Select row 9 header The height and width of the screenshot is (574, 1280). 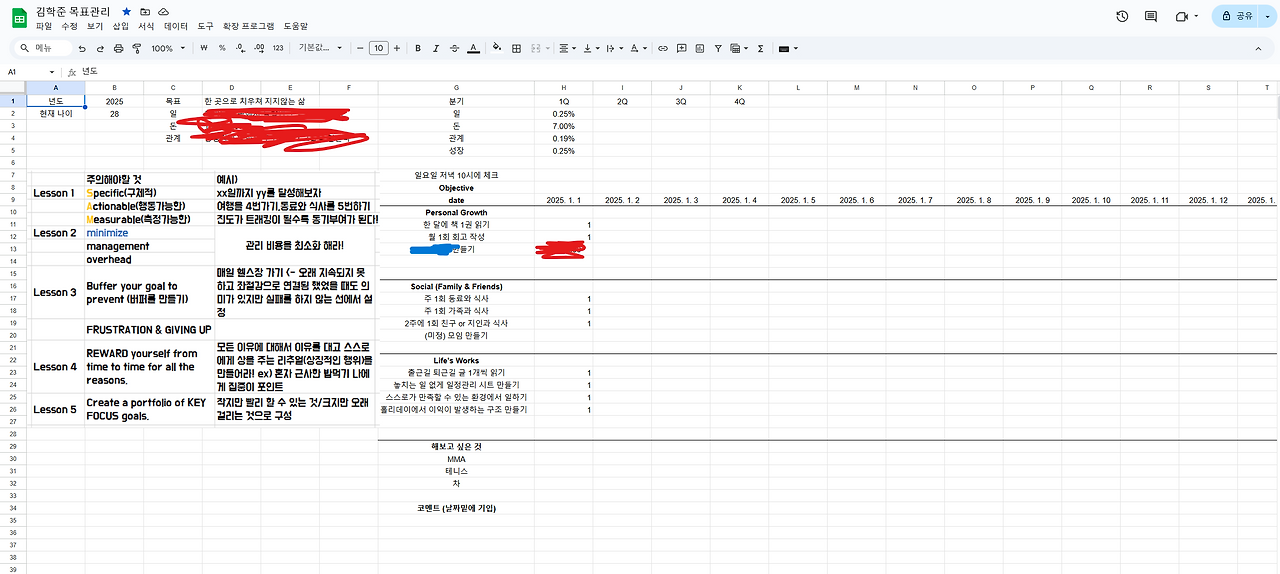pyautogui.click(x=13, y=200)
